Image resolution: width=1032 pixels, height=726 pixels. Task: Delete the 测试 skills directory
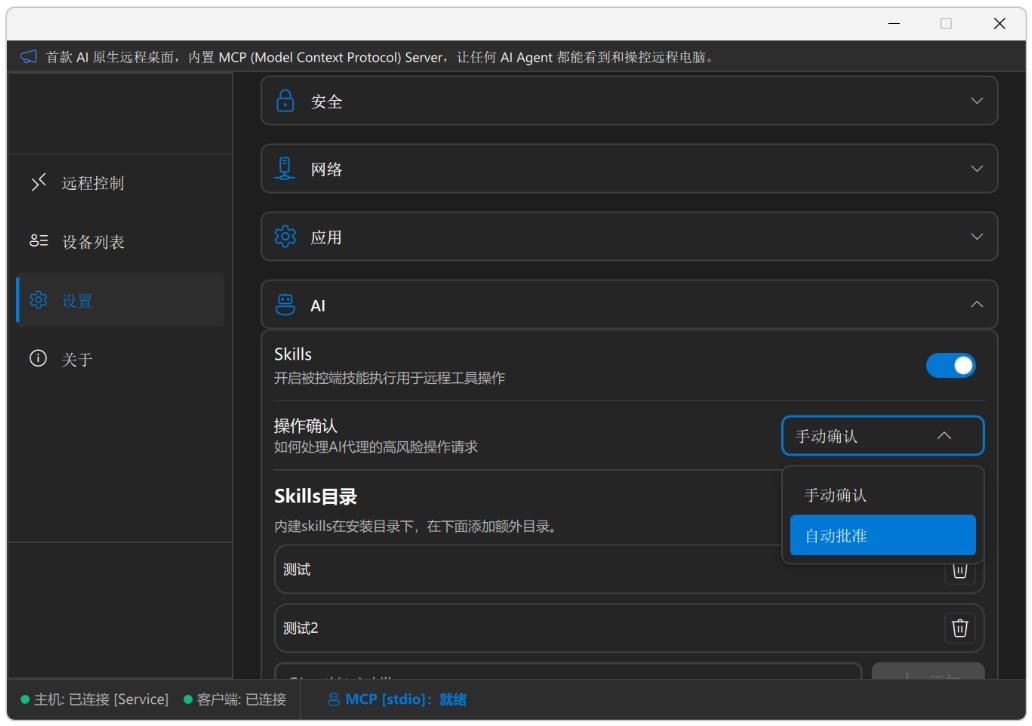[960, 571]
